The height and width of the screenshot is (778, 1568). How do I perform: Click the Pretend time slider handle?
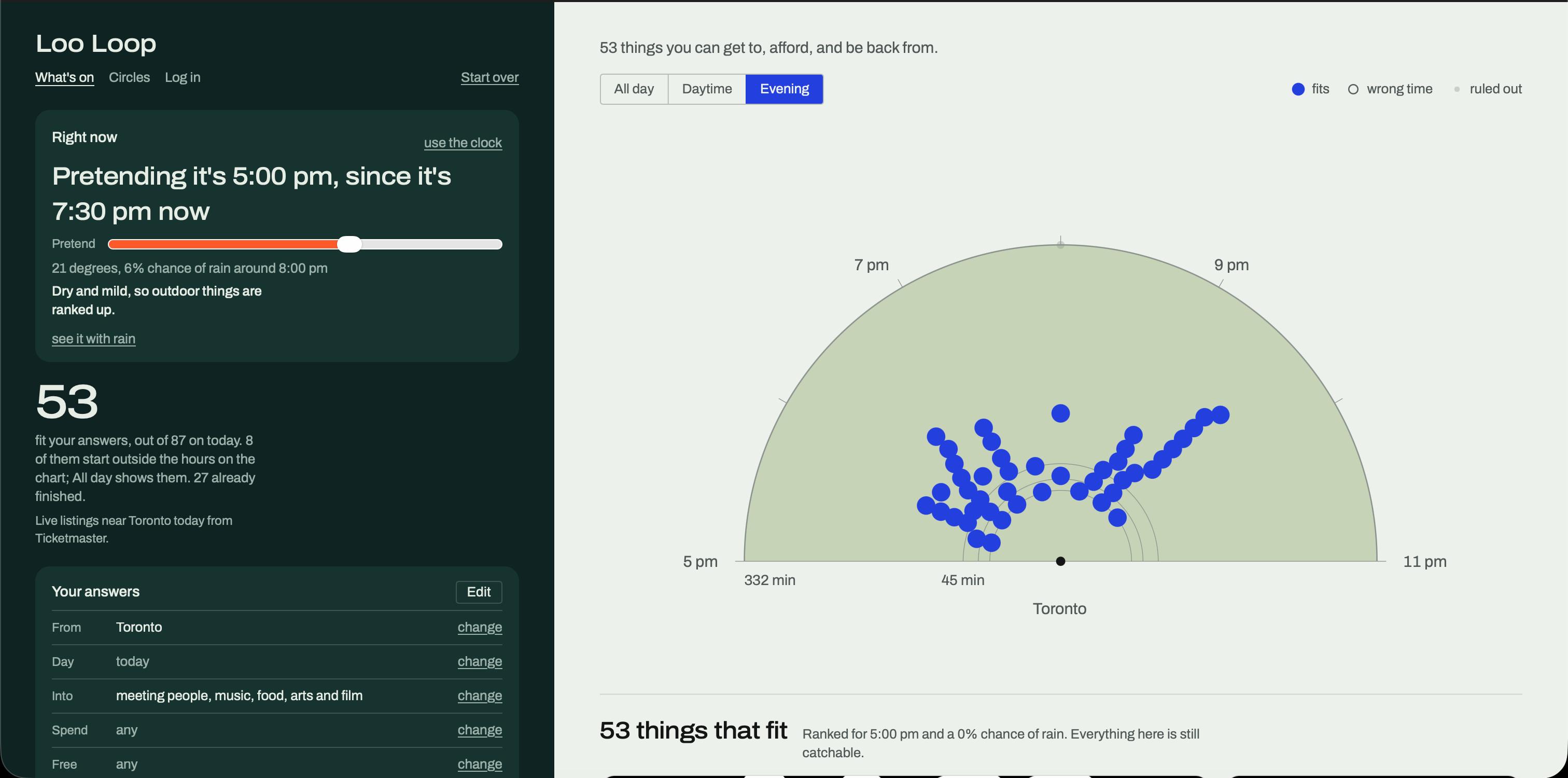349,244
